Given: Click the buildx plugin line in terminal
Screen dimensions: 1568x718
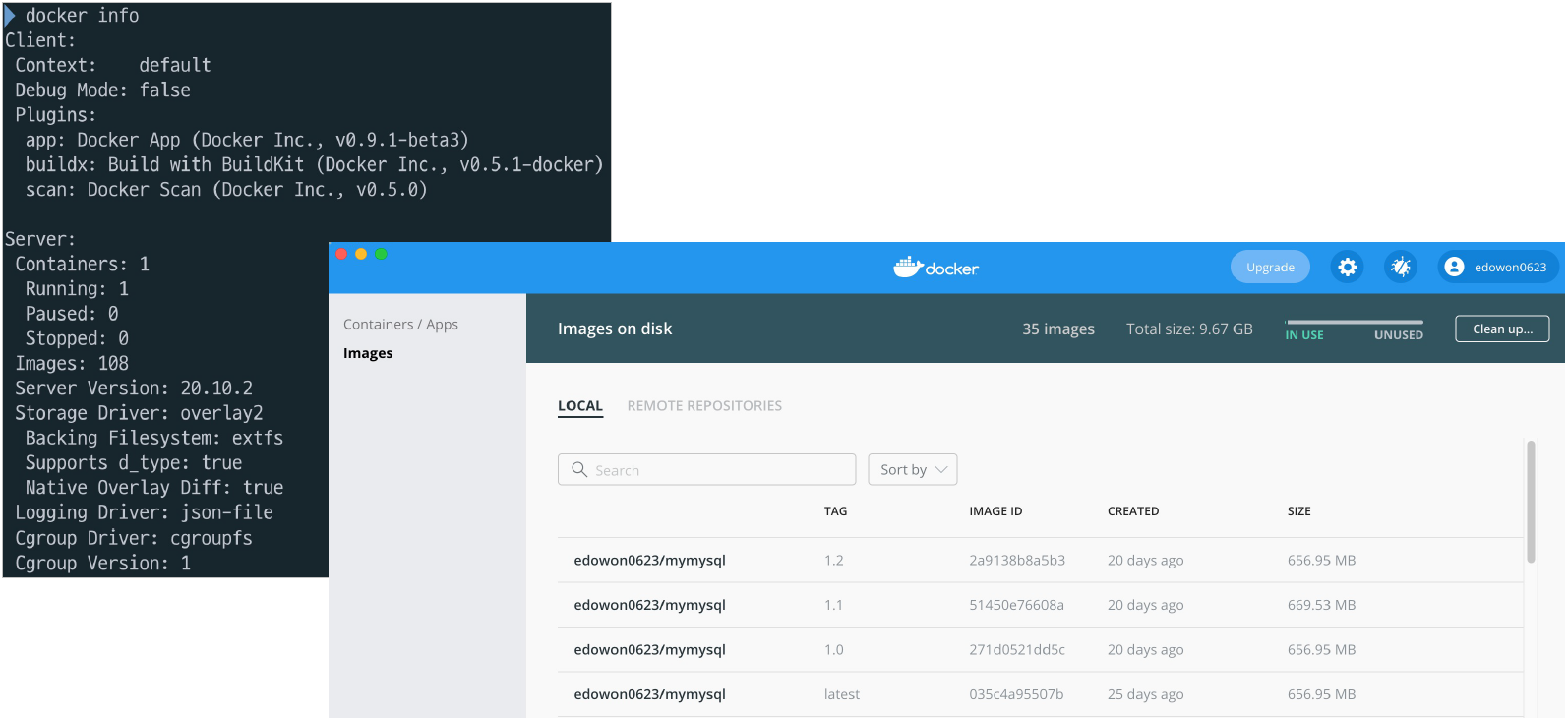Looking at the screenshot, I should click(314, 164).
